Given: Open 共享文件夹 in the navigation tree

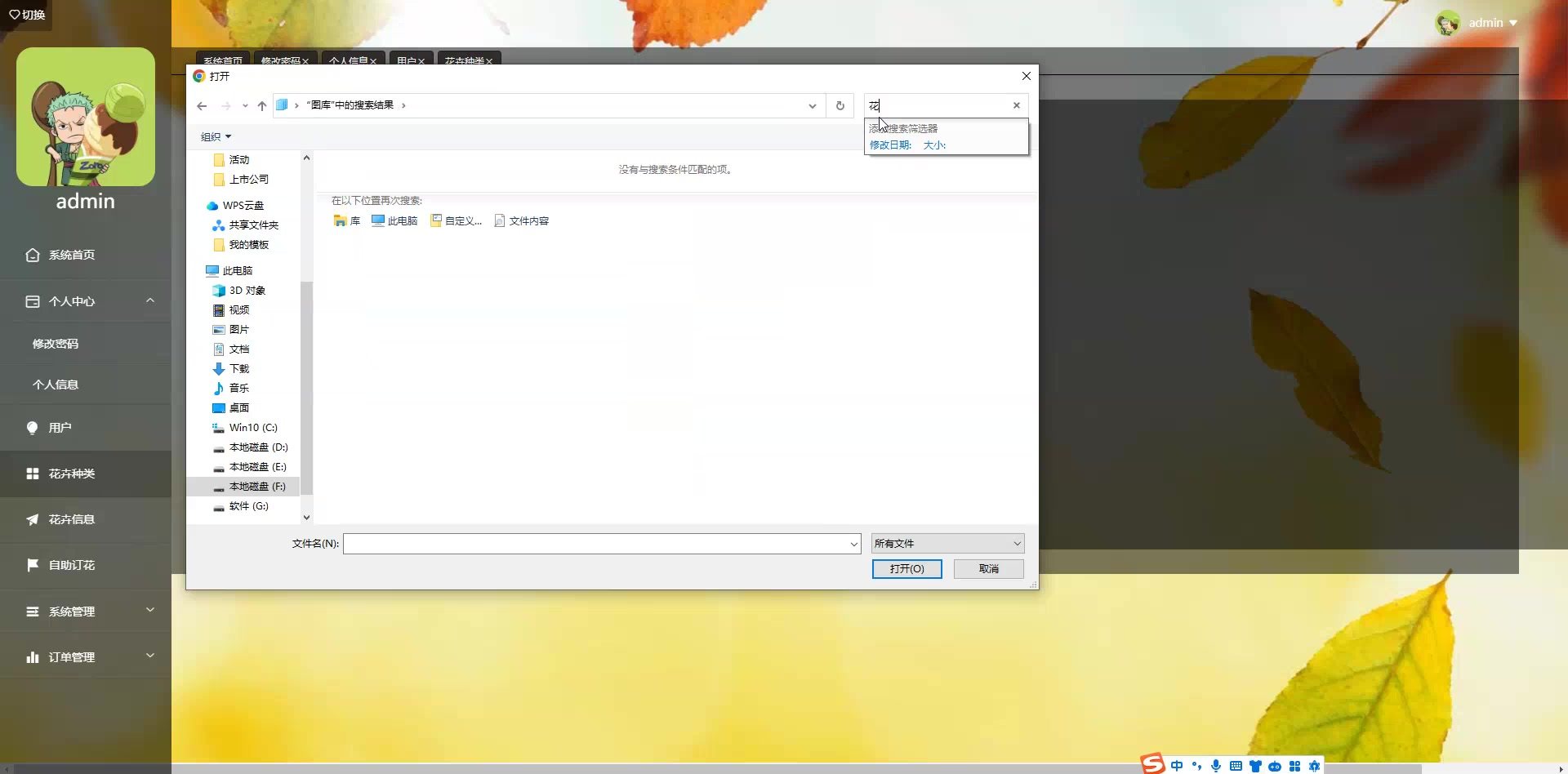Looking at the screenshot, I should pos(245,225).
